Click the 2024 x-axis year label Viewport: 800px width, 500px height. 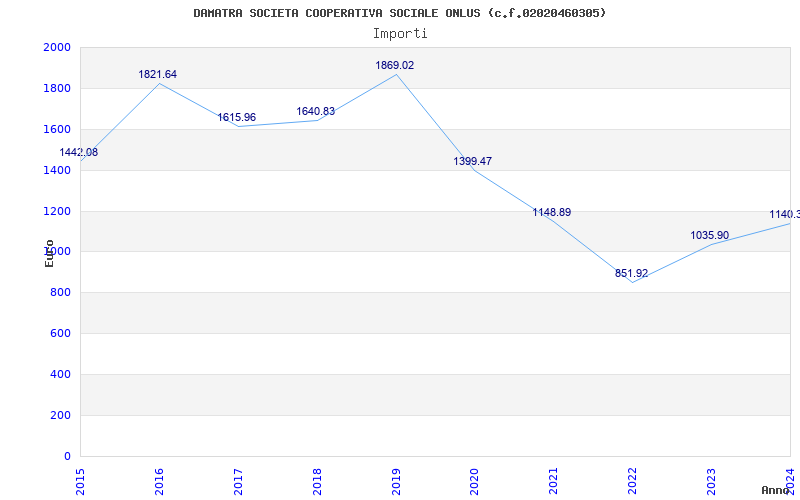(x=790, y=481)
